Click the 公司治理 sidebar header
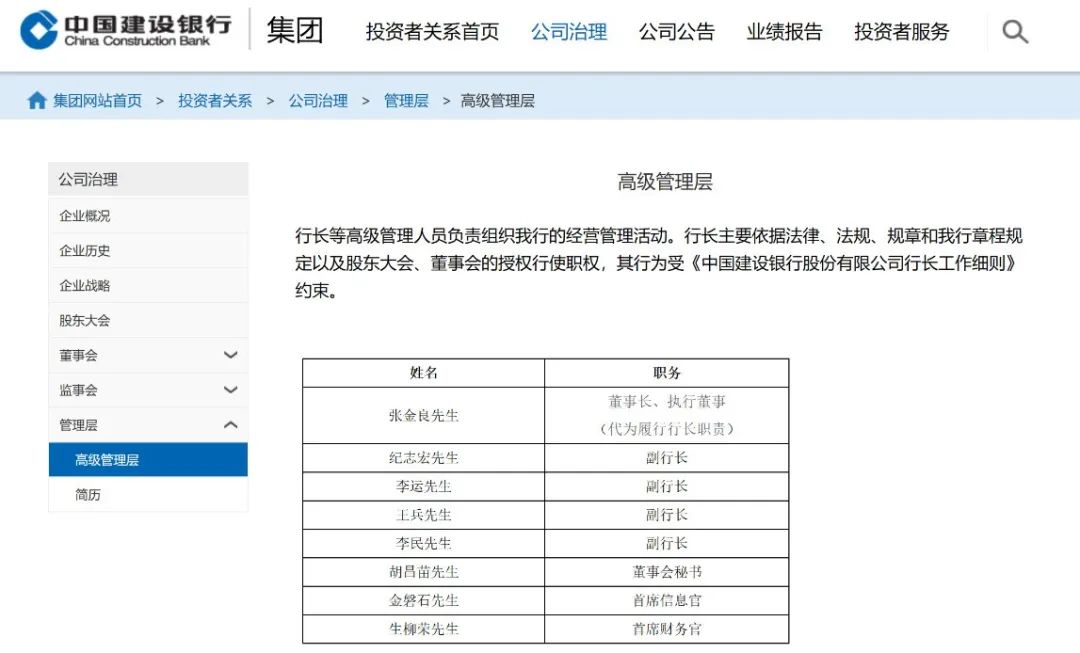1080x653 pixels. click(x=148, y=180)
